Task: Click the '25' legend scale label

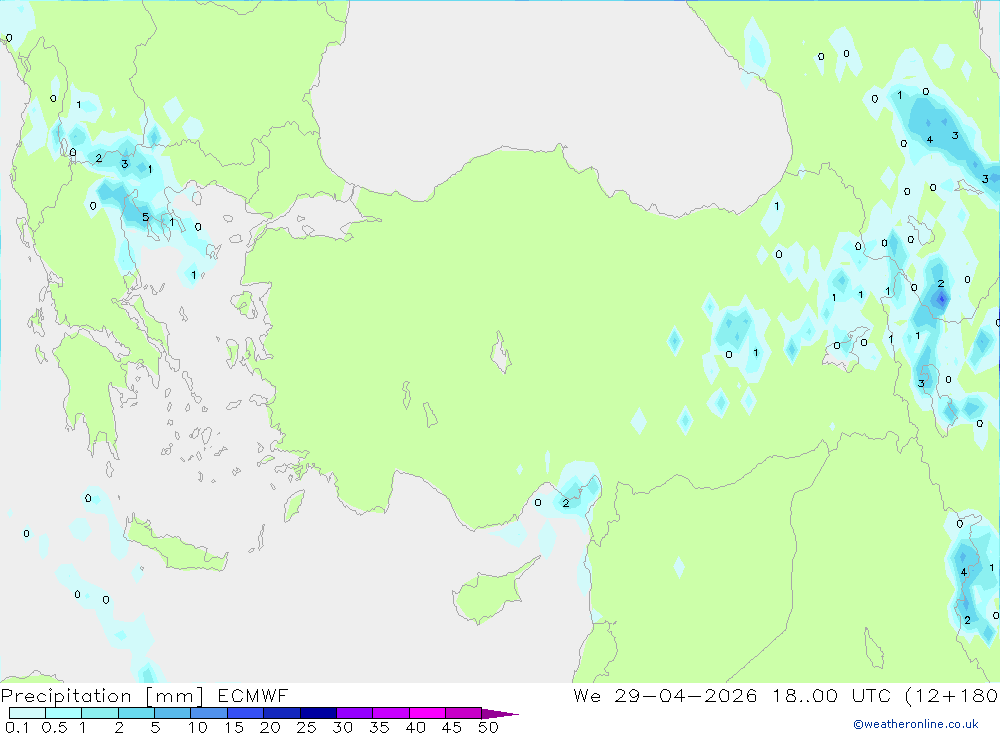Action: (x=306, y=727)
